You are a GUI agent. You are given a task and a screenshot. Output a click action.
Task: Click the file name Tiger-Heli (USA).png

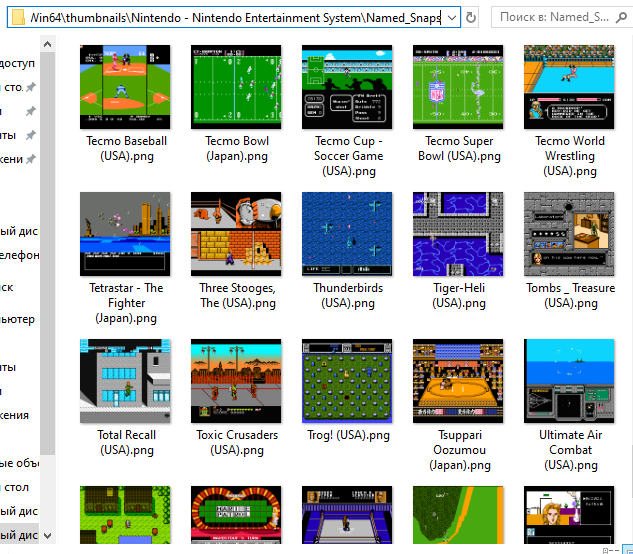pyautogui.click(x=459, y=296)
